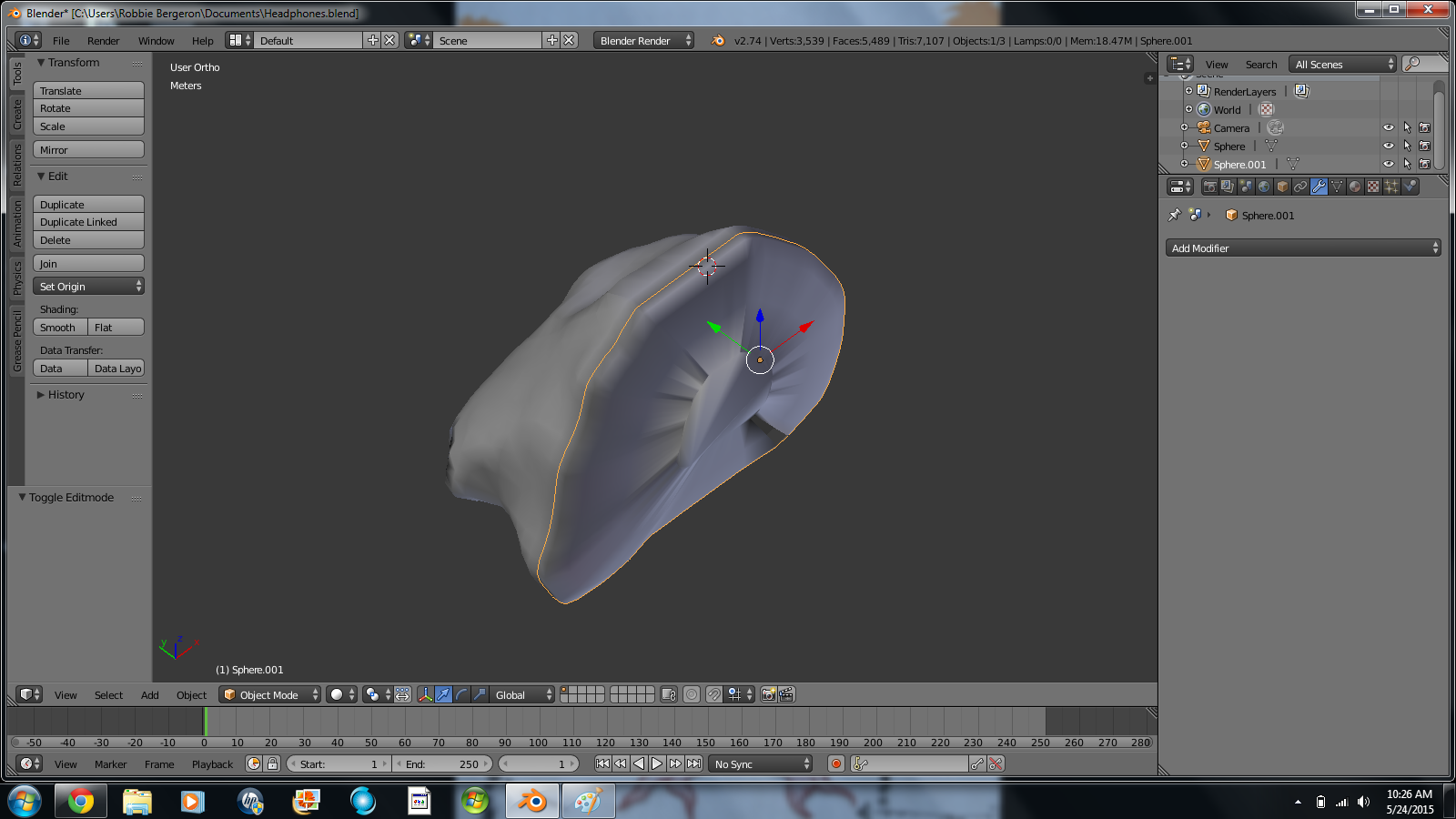Click the End frame field
Screen dimensions: 1456x819
443,763
